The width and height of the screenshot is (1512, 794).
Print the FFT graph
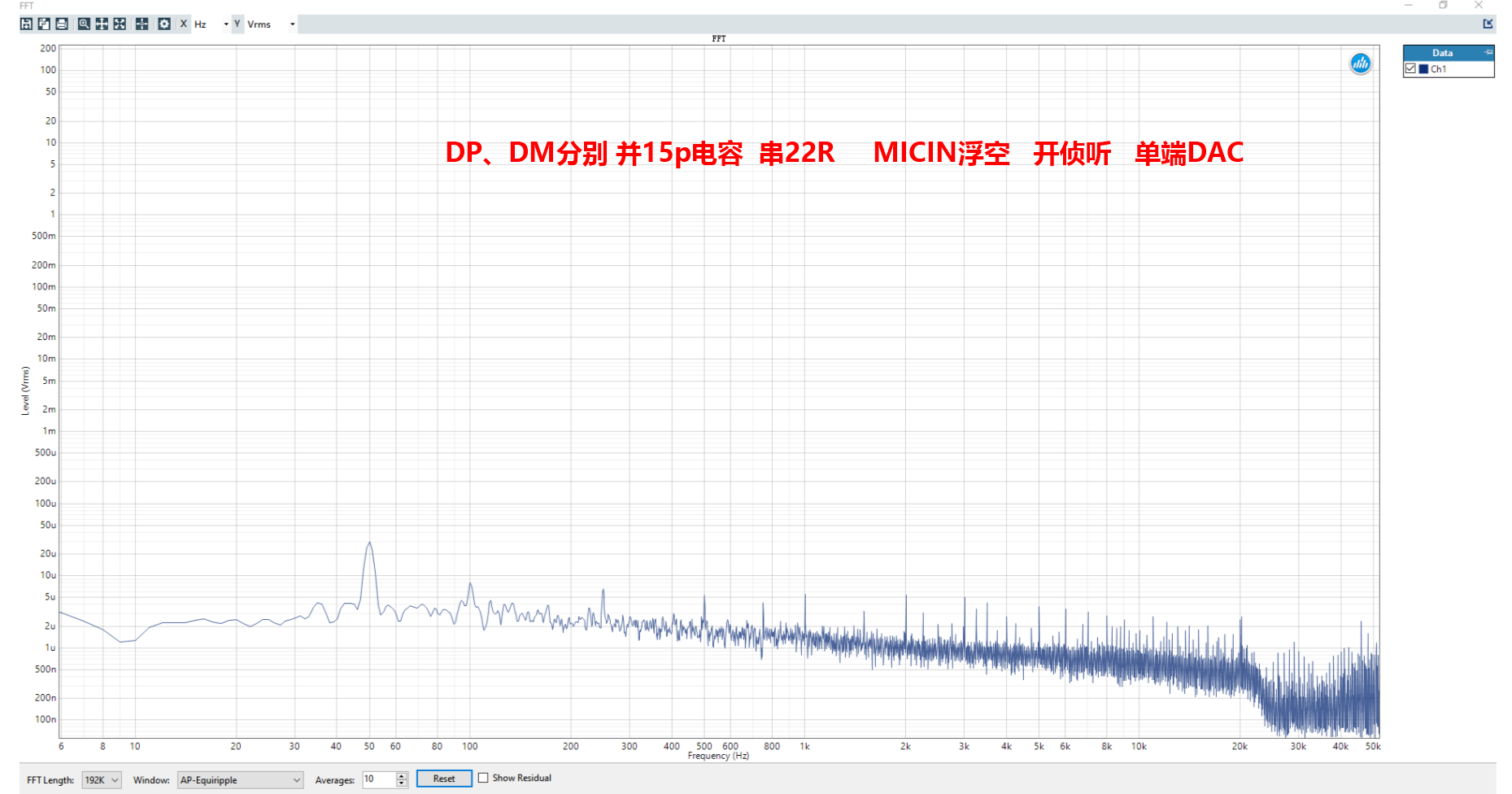(62, 24)
